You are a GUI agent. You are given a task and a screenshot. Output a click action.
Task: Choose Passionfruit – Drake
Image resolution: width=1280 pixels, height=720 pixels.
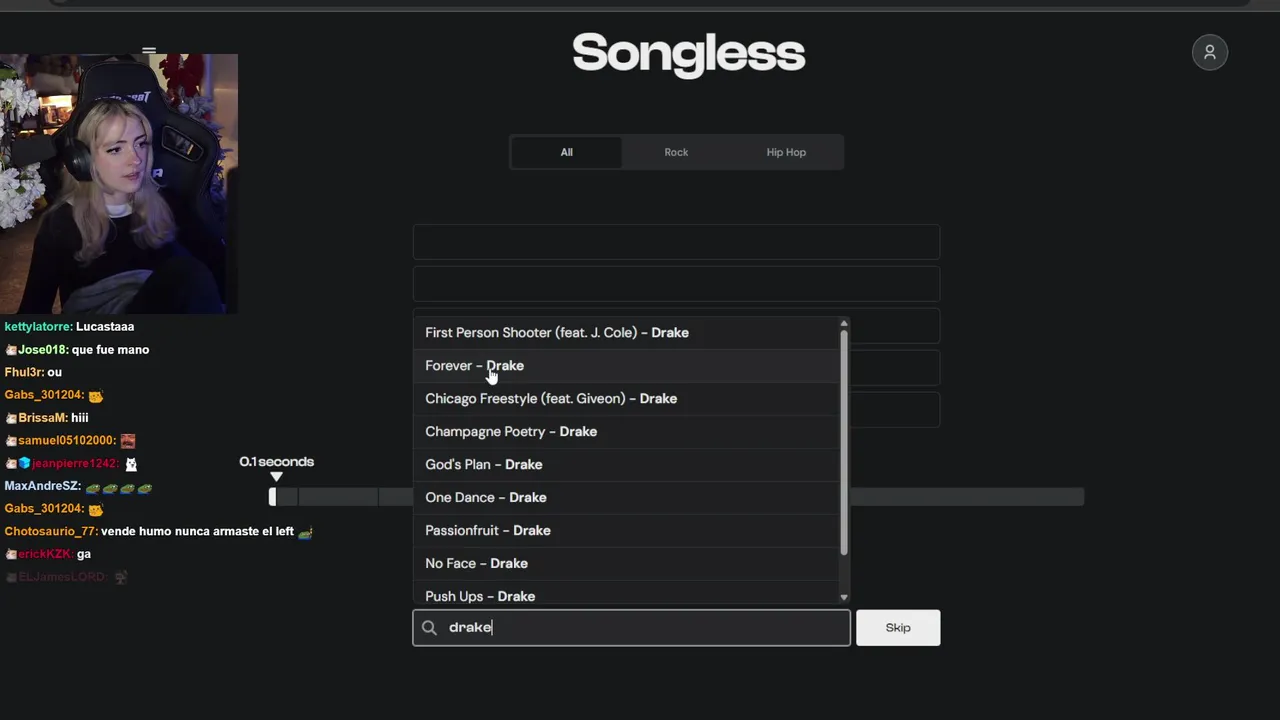(626, 530)
